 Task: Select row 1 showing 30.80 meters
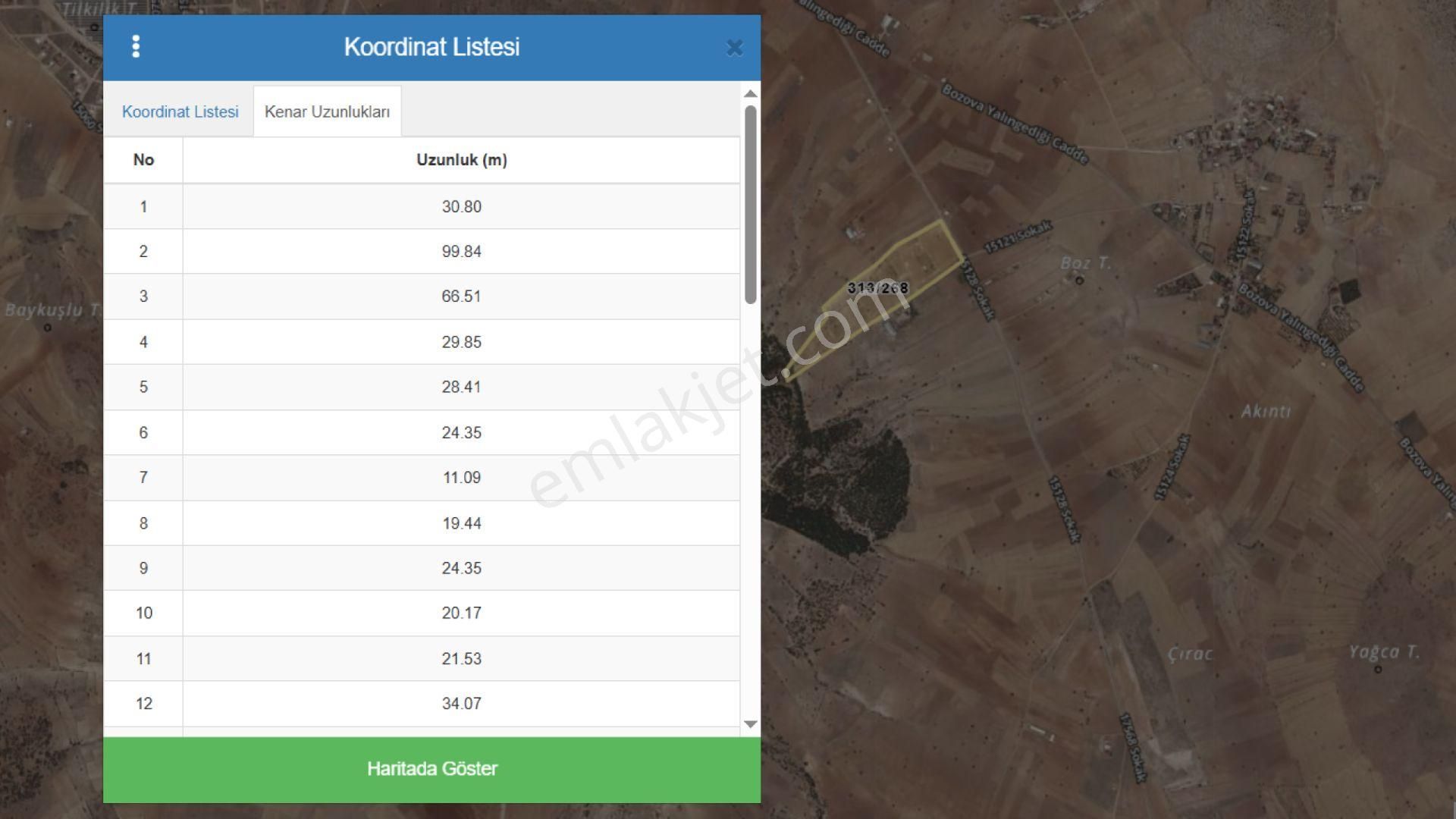coord(461,206)
